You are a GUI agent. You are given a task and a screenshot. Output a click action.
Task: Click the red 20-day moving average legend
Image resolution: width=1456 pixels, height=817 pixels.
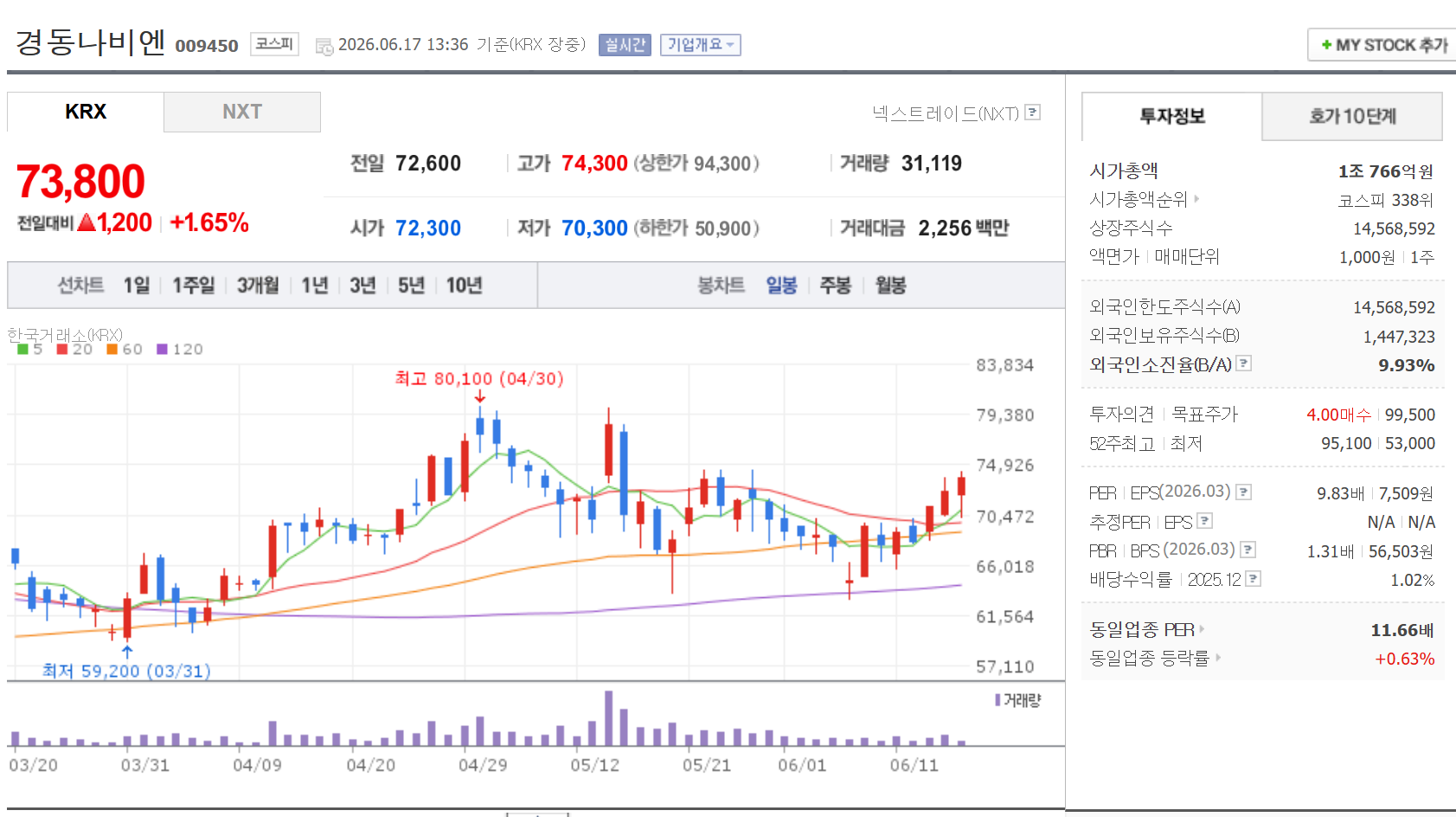point(75,349)
